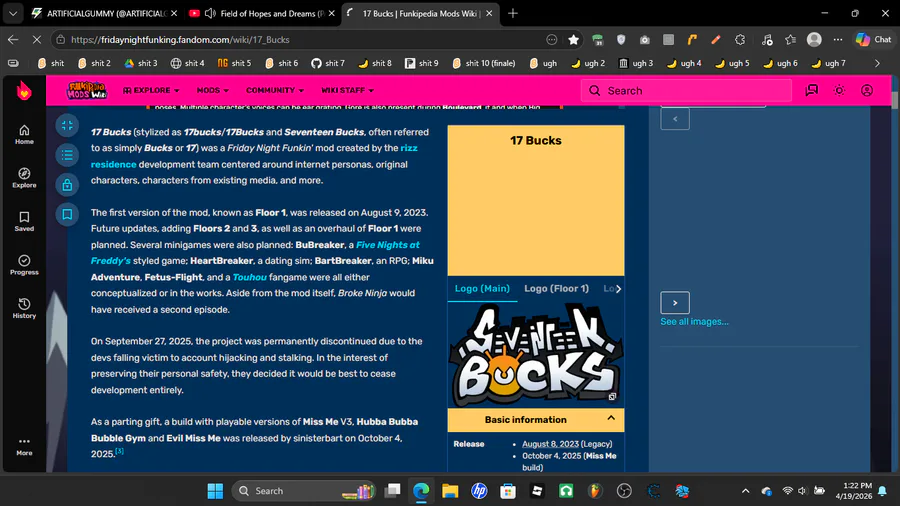900x506 pixels.
Task: Open the tab actions menu chevron
Action: pos(13,13)
